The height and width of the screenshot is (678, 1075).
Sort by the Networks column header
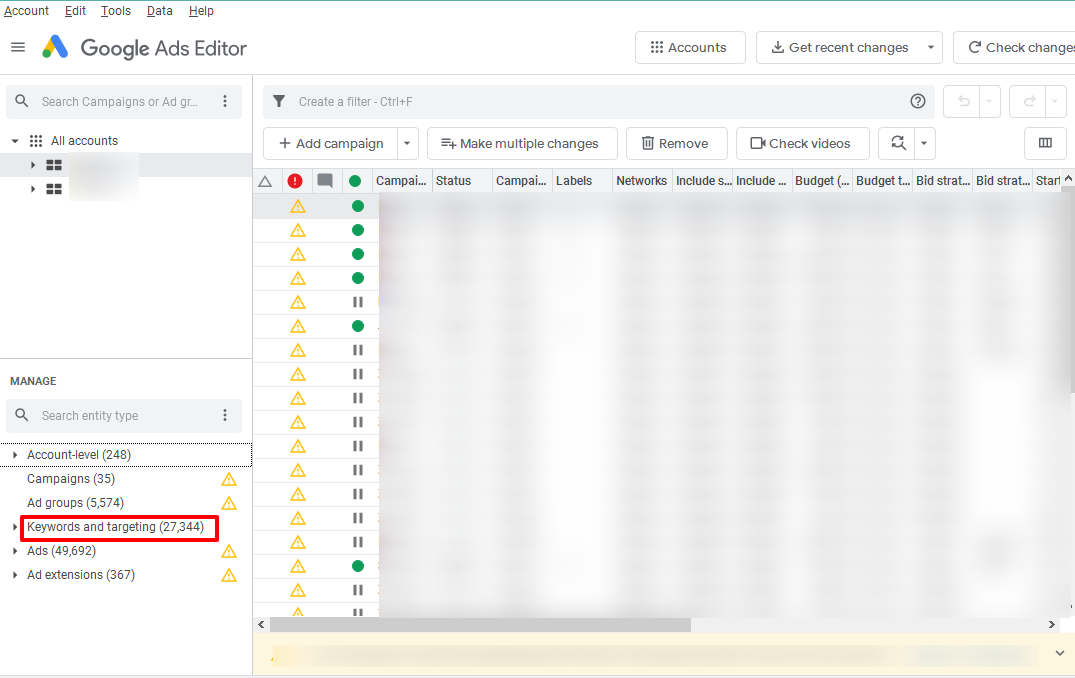pyautogui.click(x=641, y=181)
